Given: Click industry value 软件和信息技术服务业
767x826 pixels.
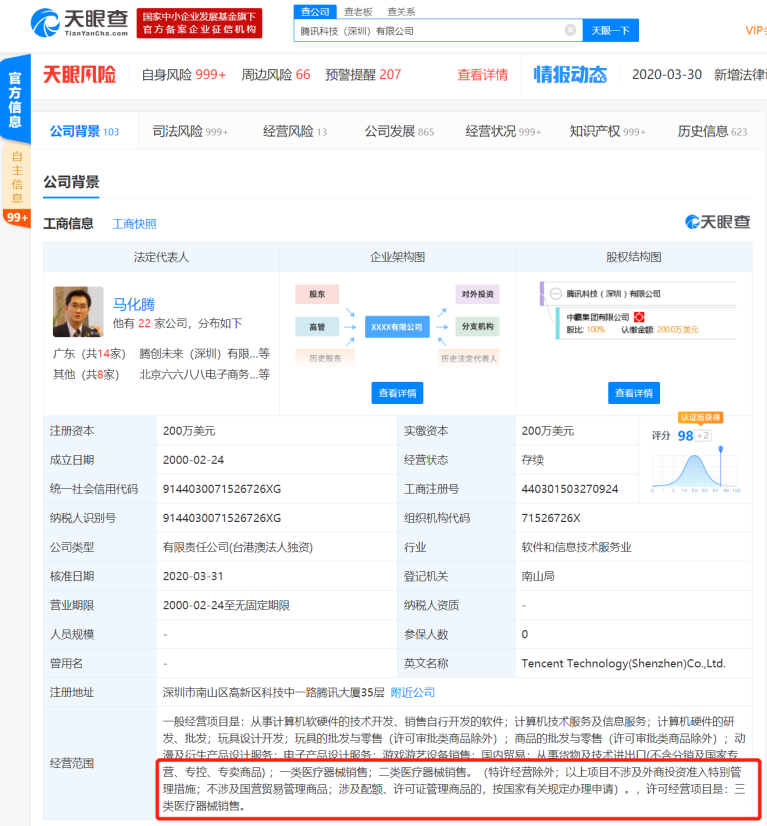Looking at the screenshot, I should [576, 547].
